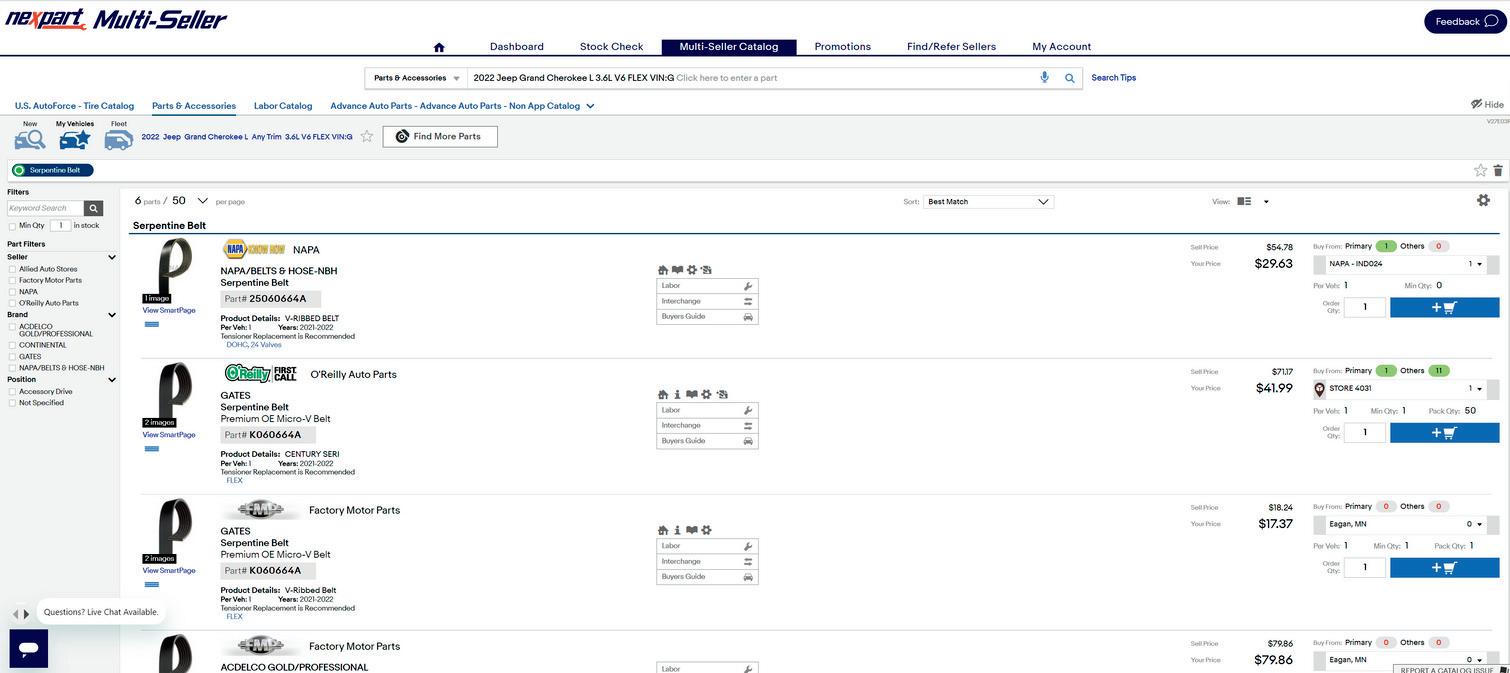Change the parts per page dropdown

point(203,201)
